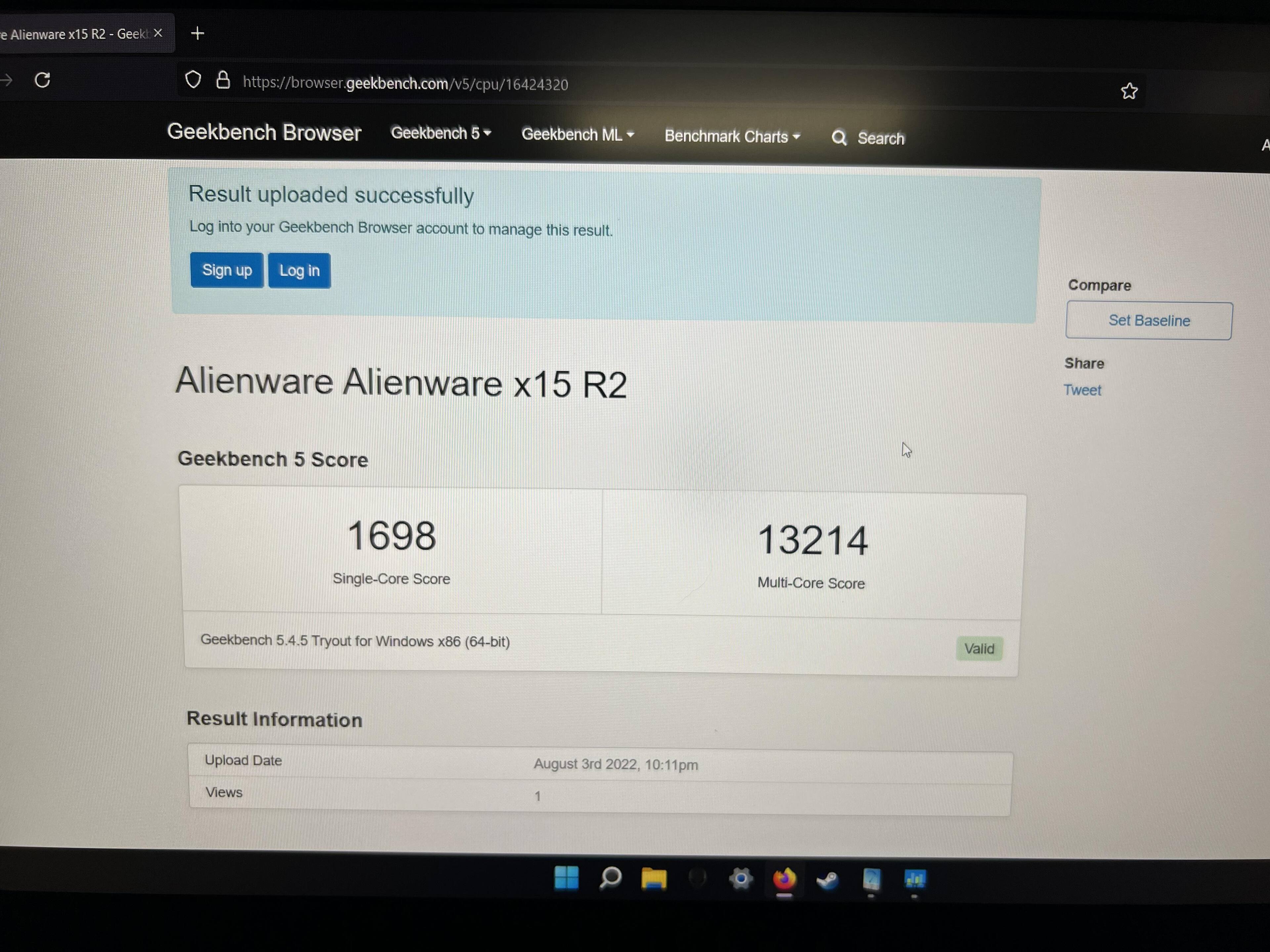Select the Alienware x15 R2 browser tab
This screenshot has width=1270, height=952.
[x=75, y=34]
